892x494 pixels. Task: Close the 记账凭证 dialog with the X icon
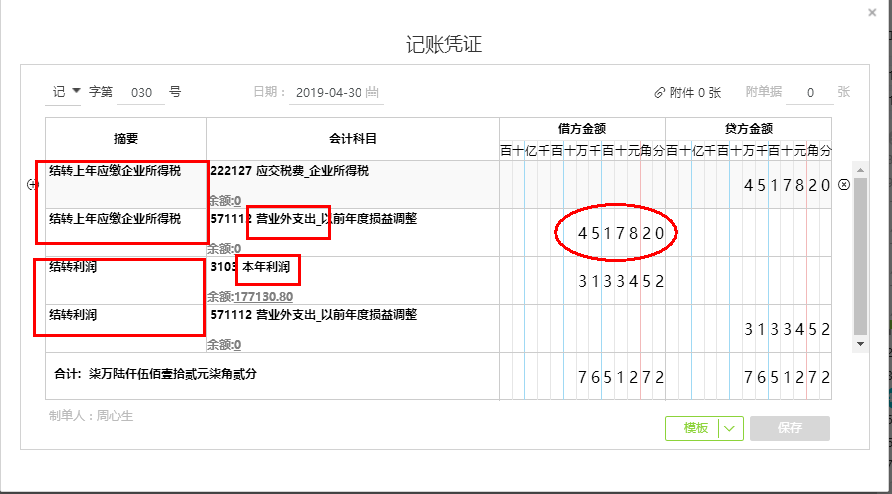pos(872,13)
